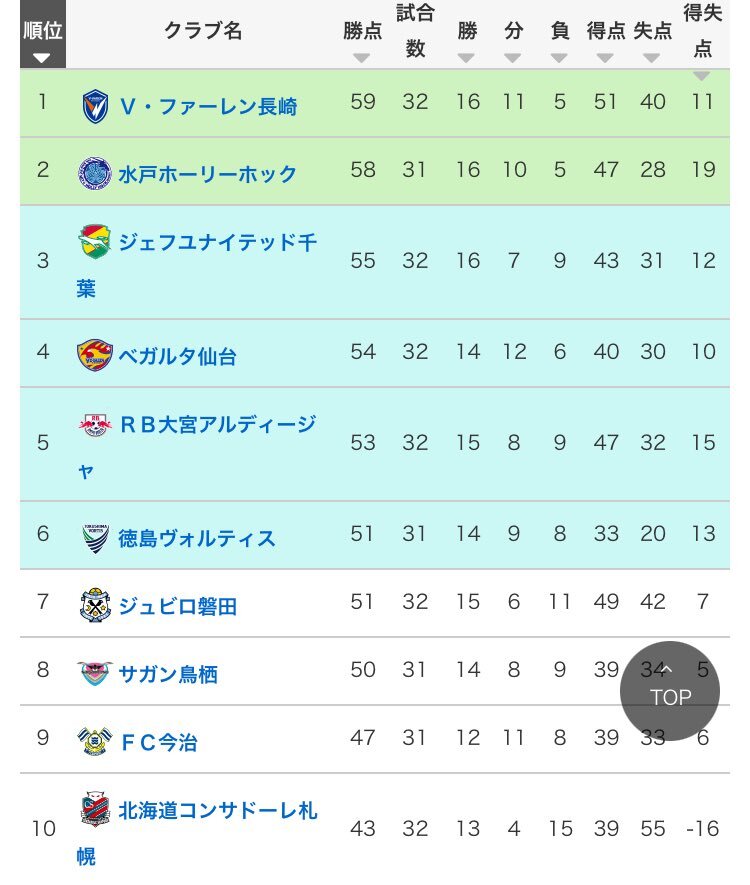Click the サガン鳥栖 club crest icon
Screen dimensions: 750x885
(x=95, y=673)
